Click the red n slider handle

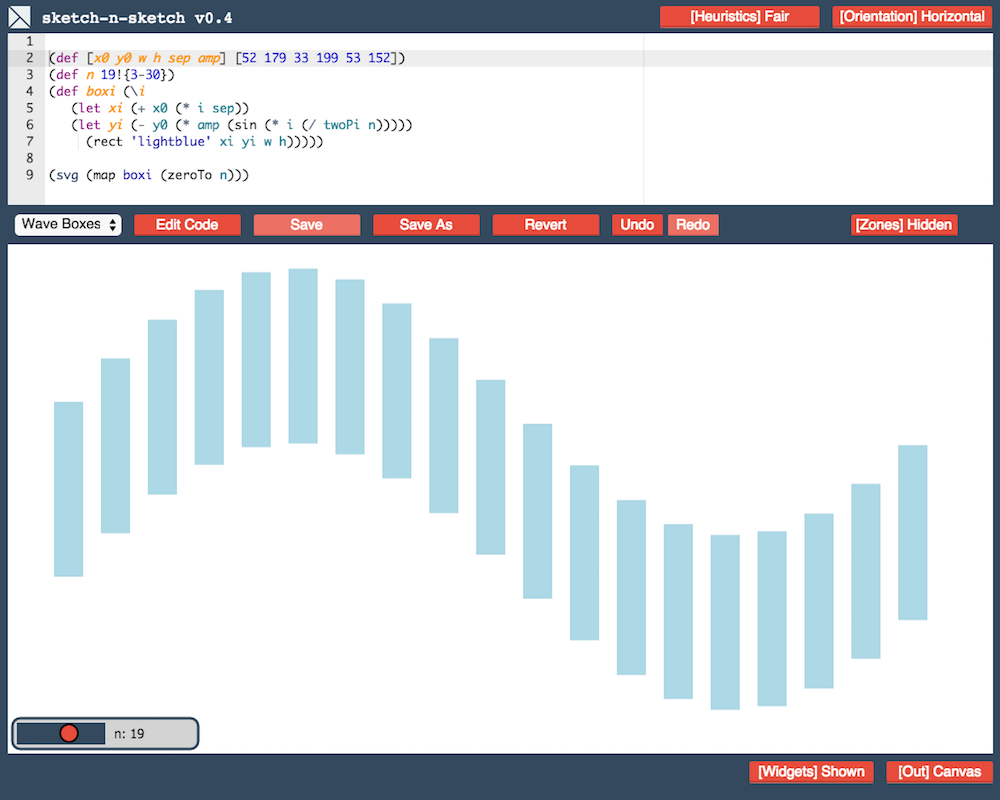point(69,734)
